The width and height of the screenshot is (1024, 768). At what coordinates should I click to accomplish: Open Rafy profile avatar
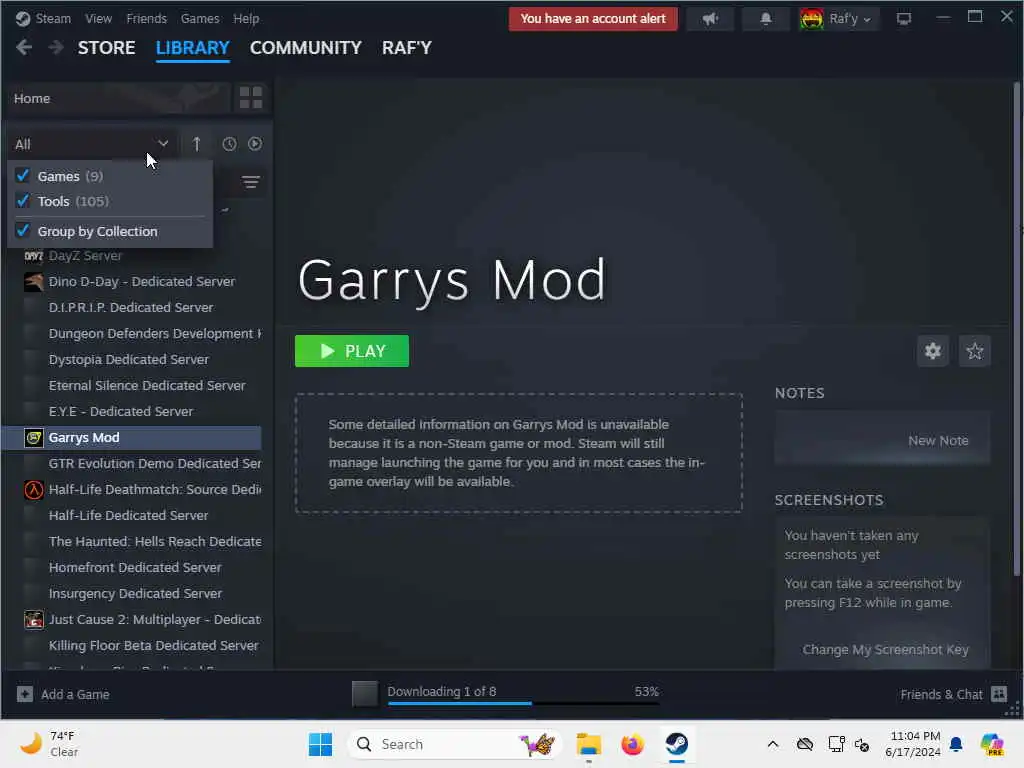click(x=811, y=19)
